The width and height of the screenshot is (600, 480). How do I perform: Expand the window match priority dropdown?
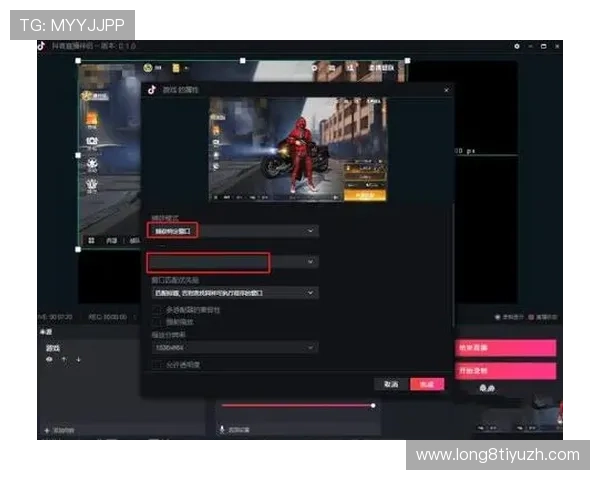point(235,293)
